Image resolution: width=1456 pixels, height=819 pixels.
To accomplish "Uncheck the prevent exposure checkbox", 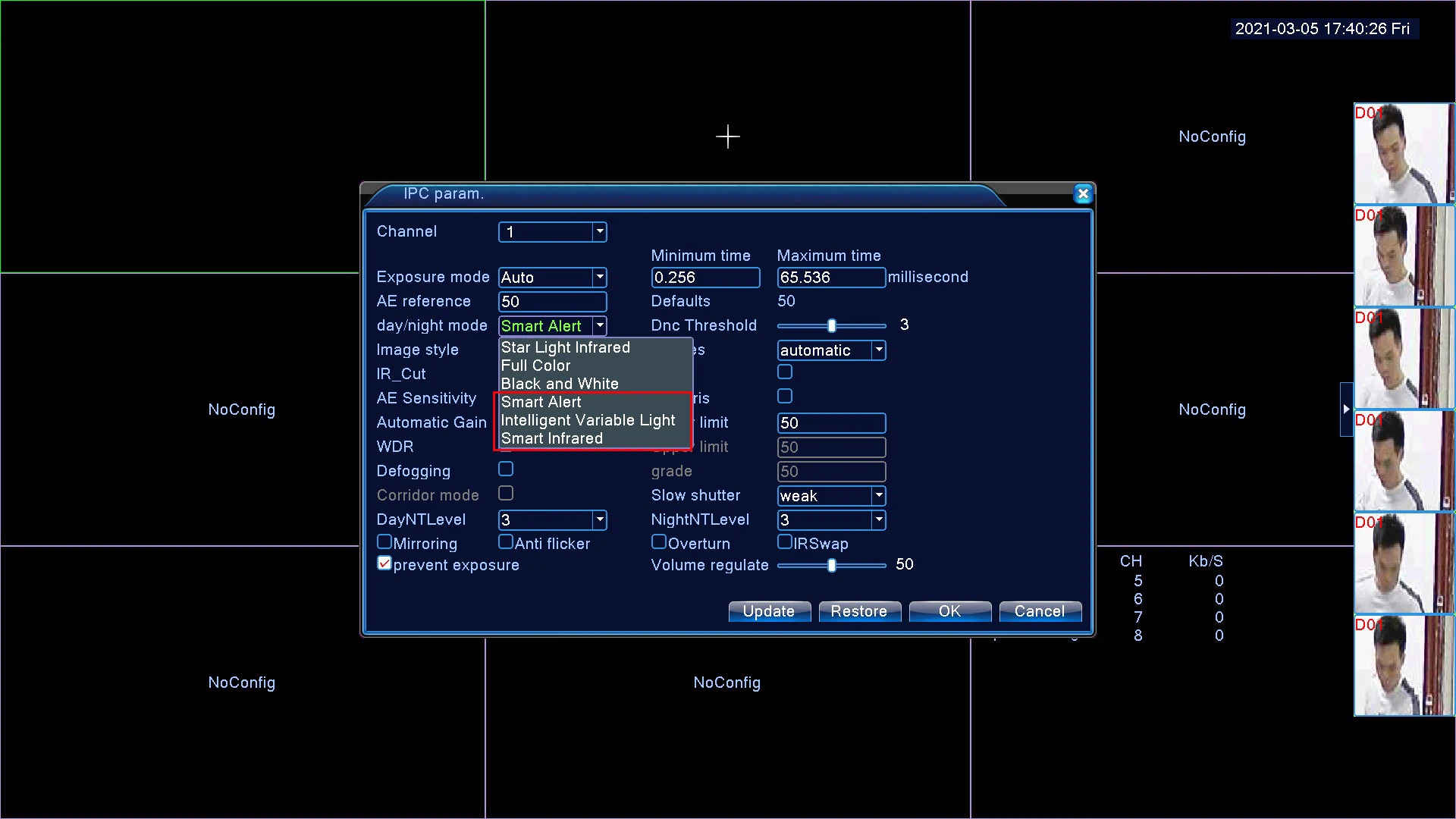I will click(384, 563).
